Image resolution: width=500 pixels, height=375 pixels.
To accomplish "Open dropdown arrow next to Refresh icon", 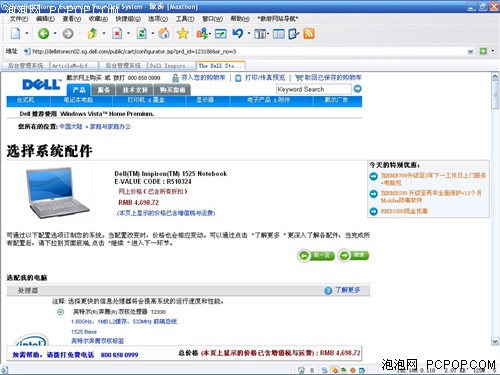I will (x=153, y=34).
